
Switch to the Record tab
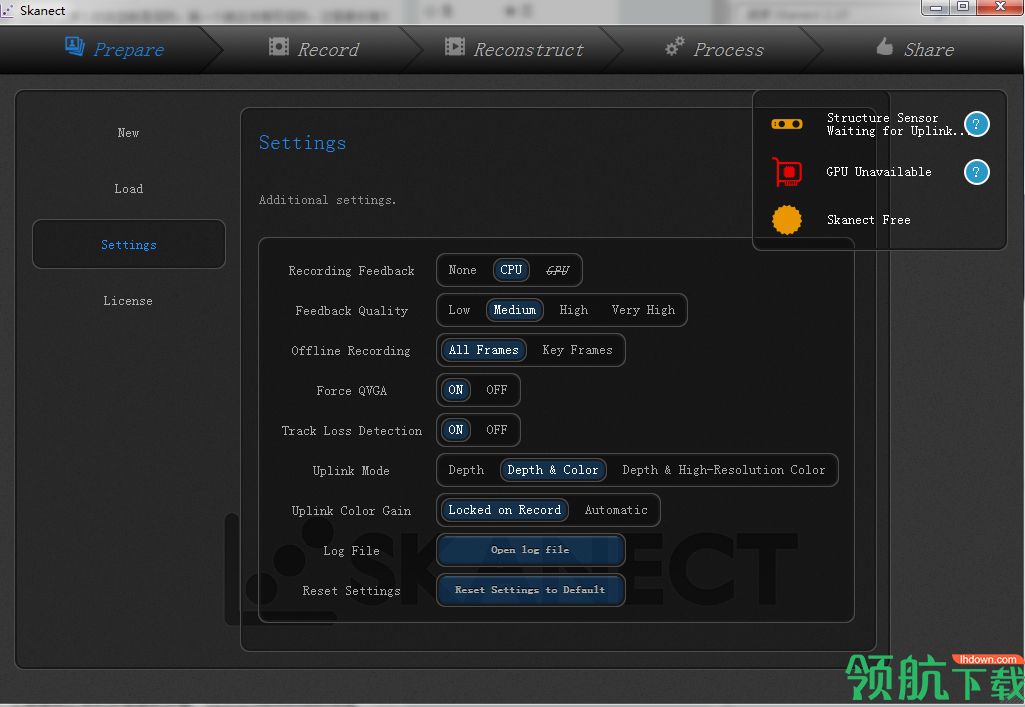pyautogui.click(x=328, y=50)
